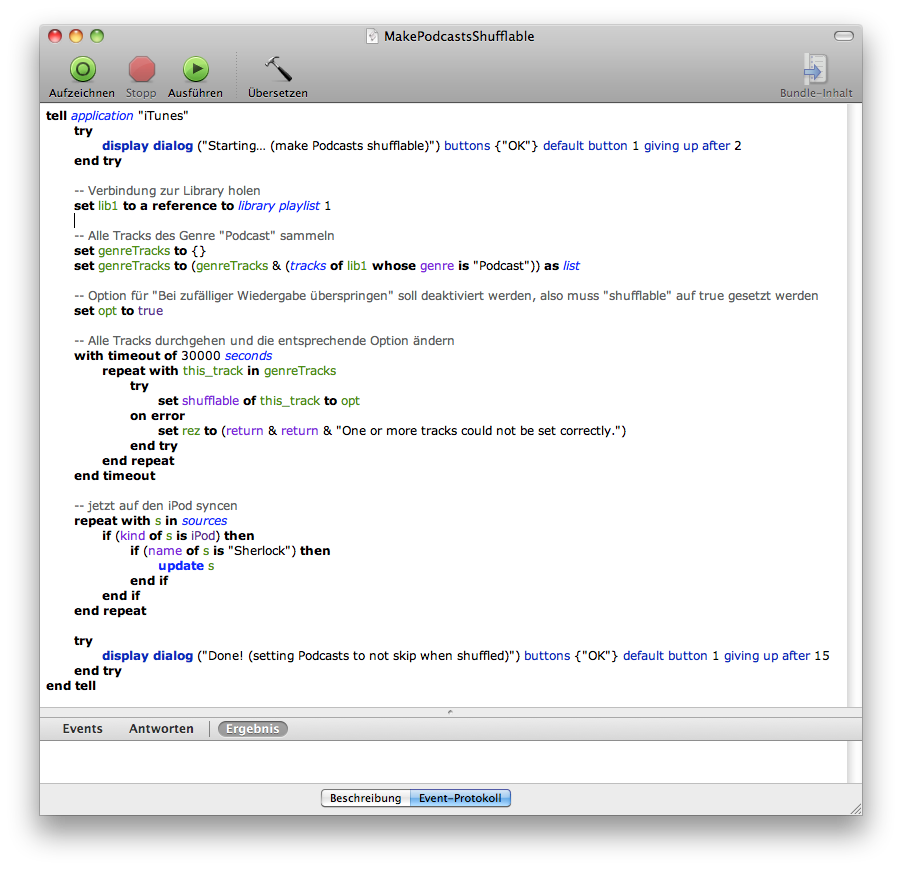Click the line 'set genreTracks to {}'
This screenshot has width=902, height=870.
click(x=140, y=250)
